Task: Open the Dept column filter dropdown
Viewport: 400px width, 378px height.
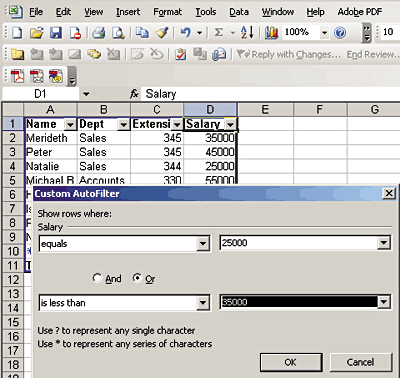Action: pos(123,125)
